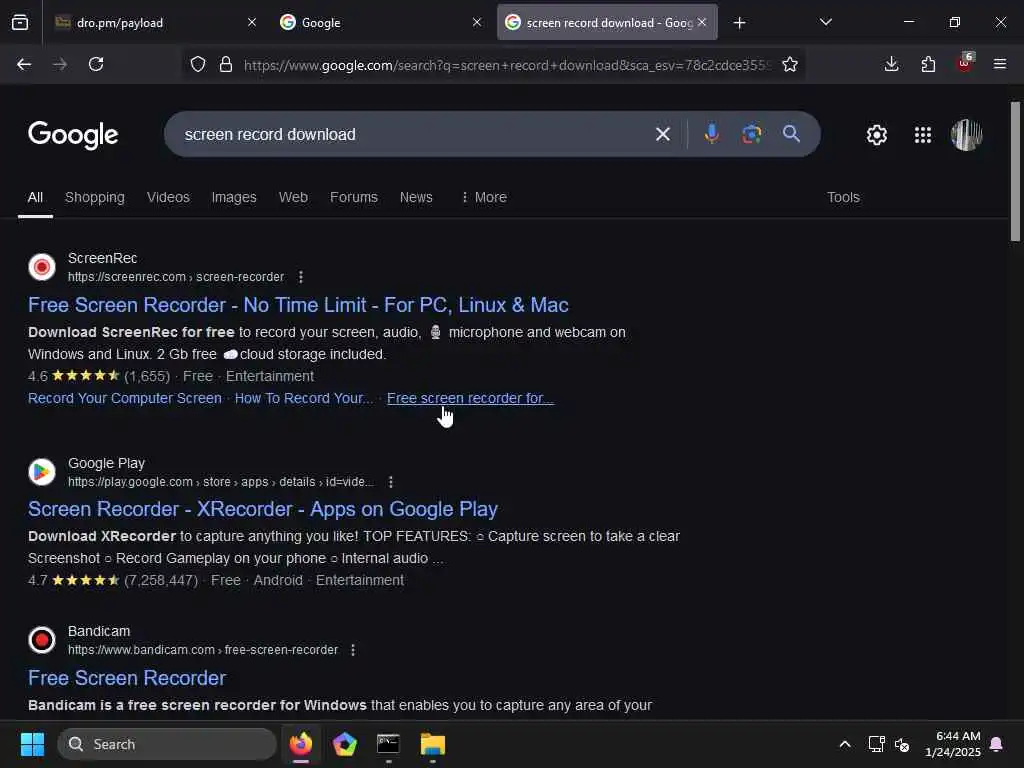Open the Downloads panel

coord(891,64)
